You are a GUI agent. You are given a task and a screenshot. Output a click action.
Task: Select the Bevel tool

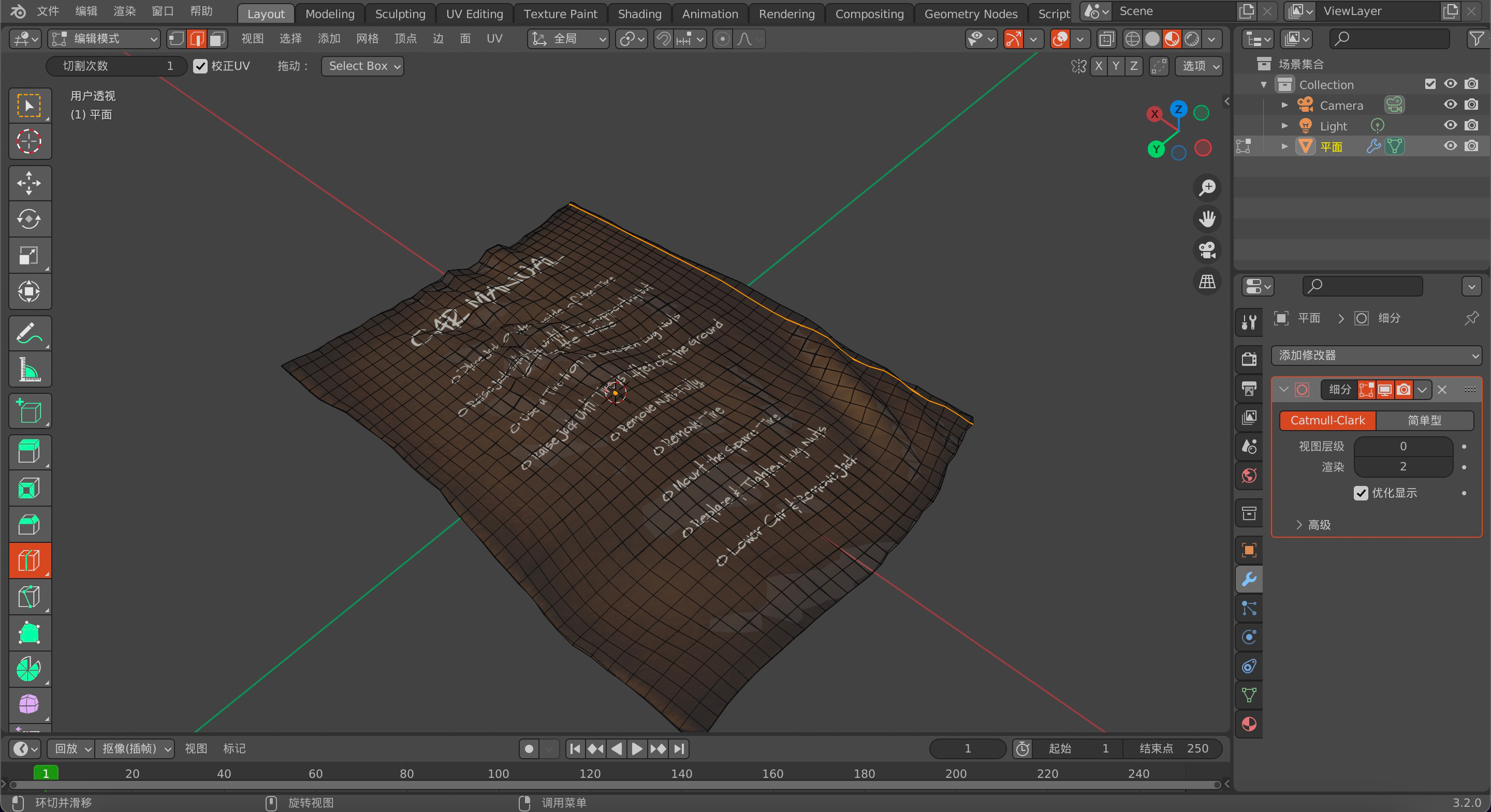(x=30, y=524)
